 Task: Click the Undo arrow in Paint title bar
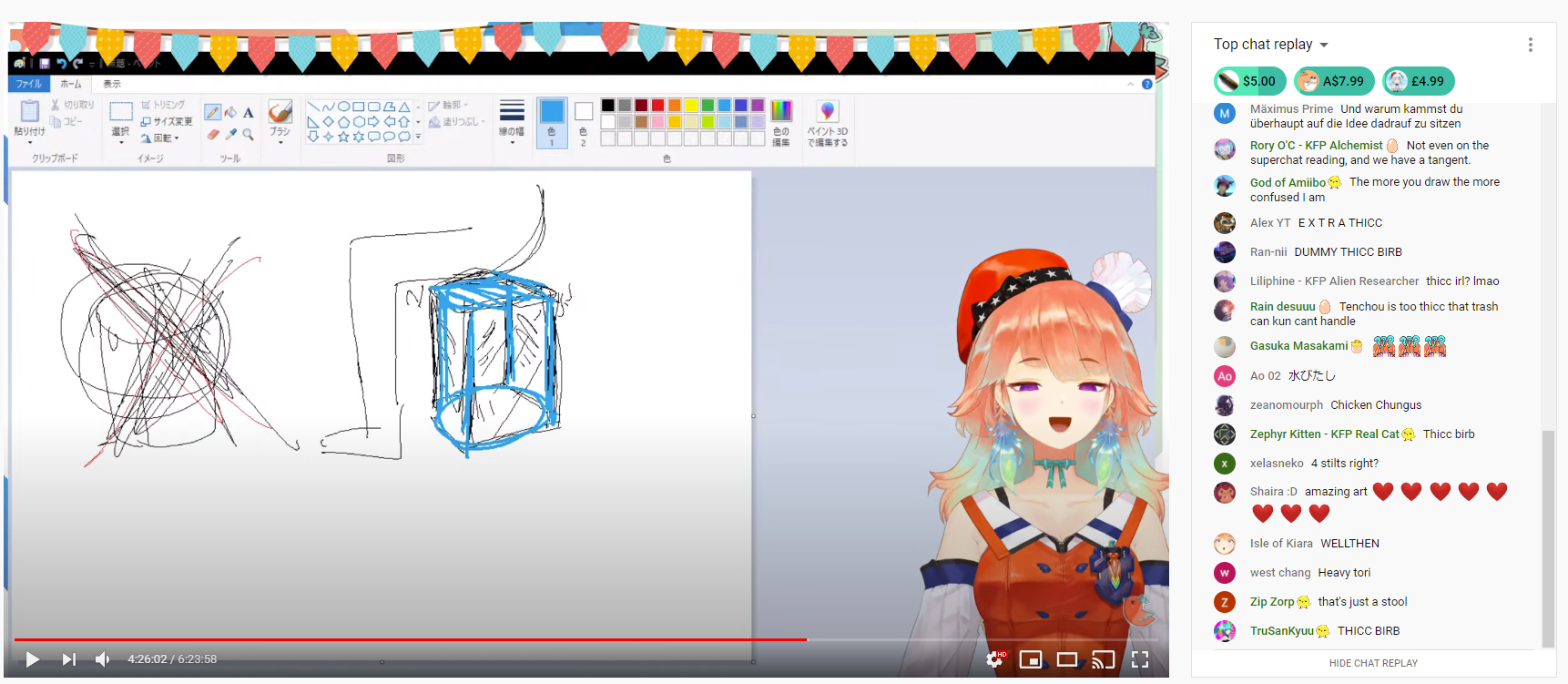[61, 63]
